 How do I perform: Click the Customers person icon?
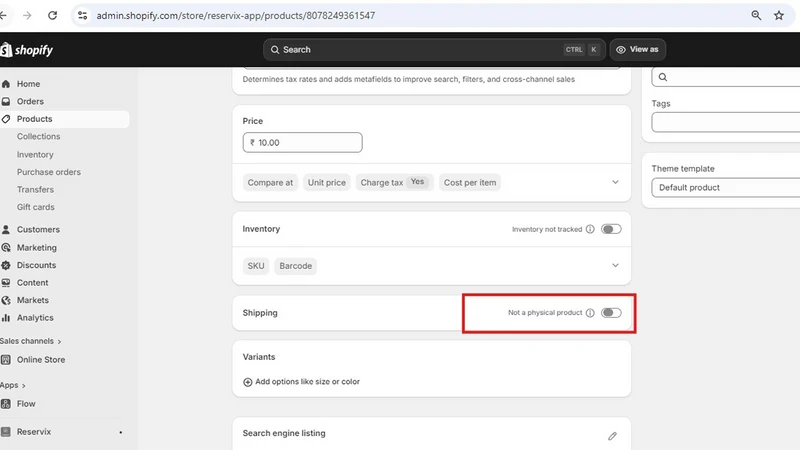coord(6,230)
